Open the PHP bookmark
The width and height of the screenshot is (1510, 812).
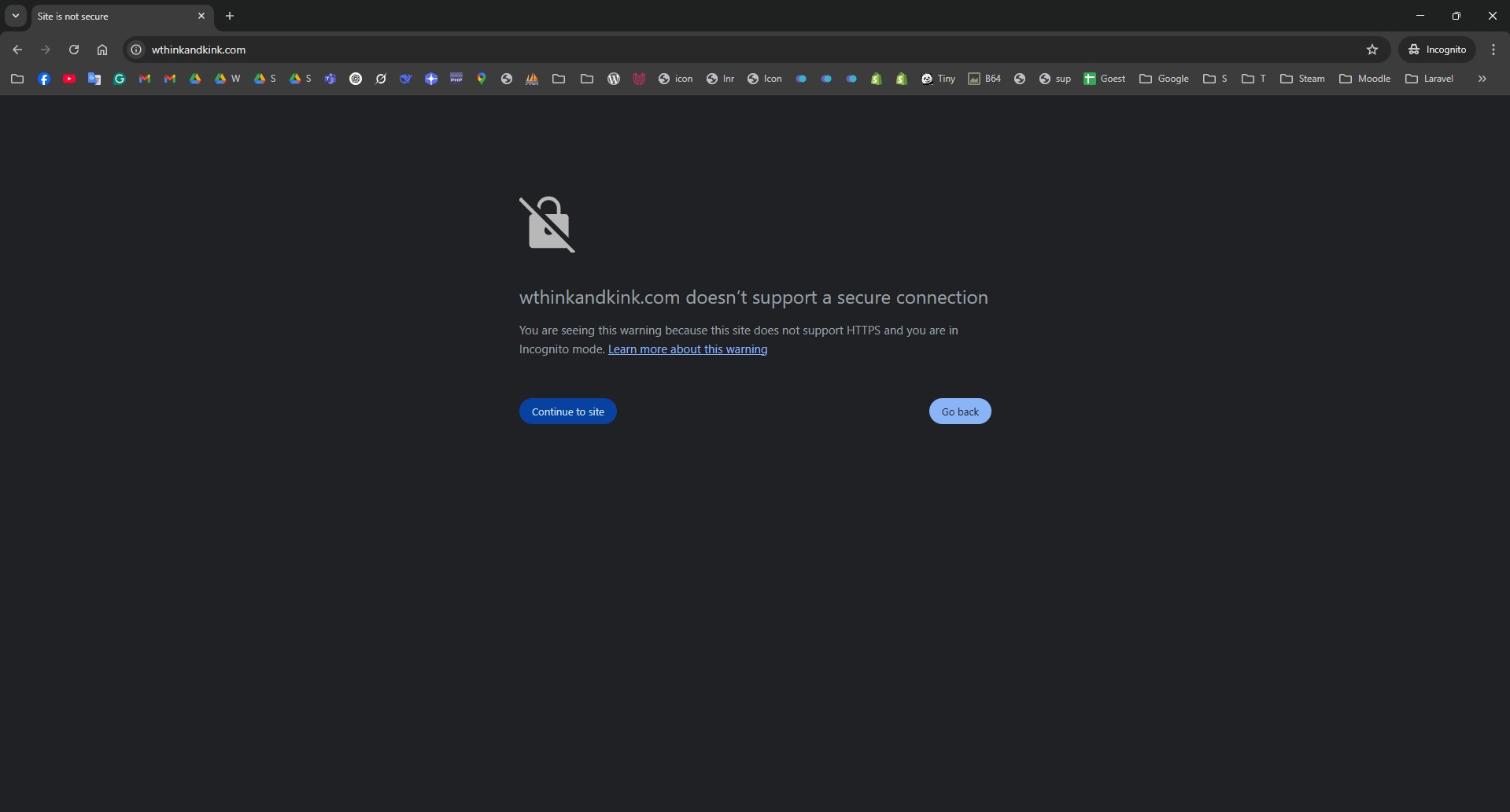(x=456, y=79)
